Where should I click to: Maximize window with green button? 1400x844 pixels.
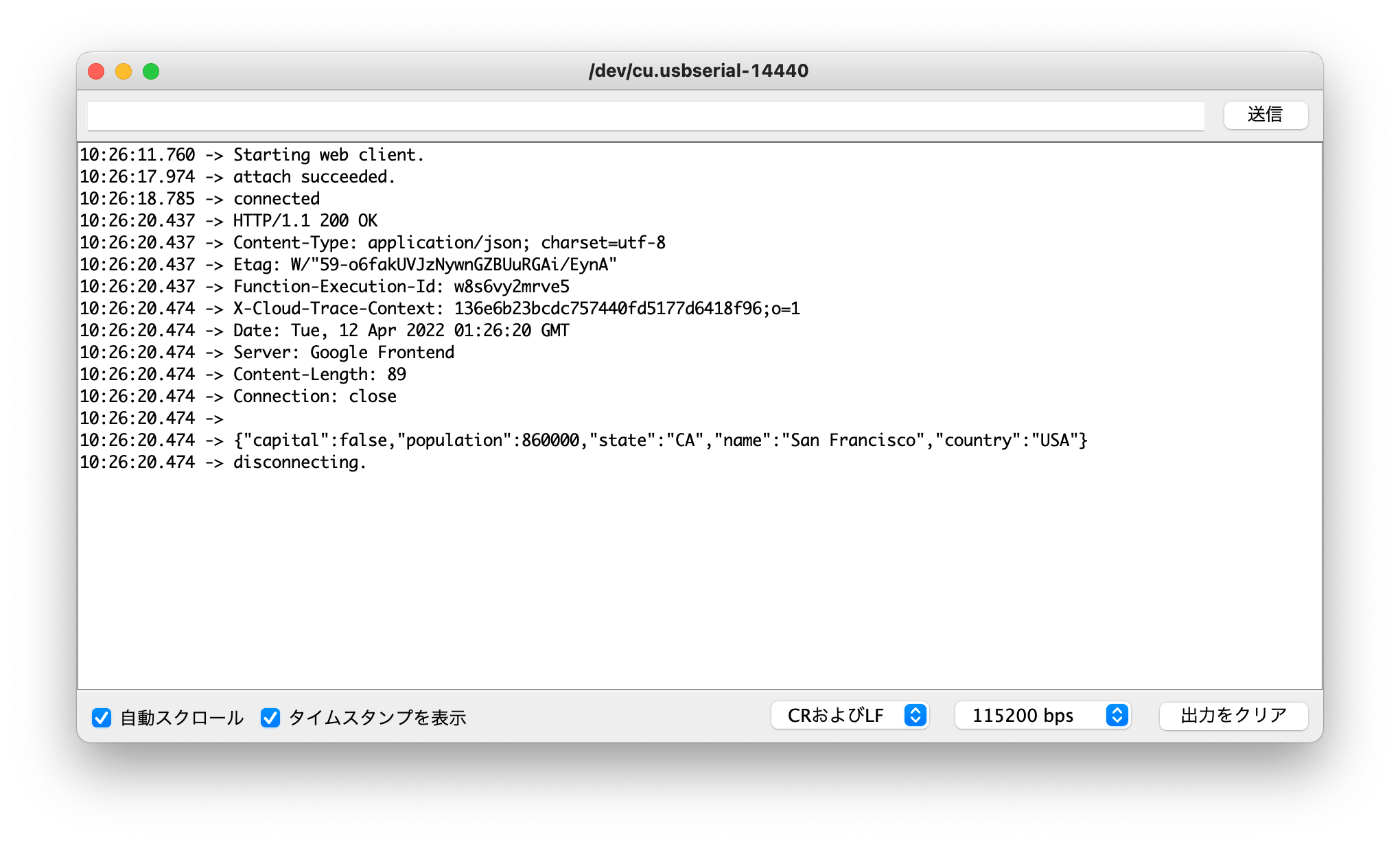151,71
